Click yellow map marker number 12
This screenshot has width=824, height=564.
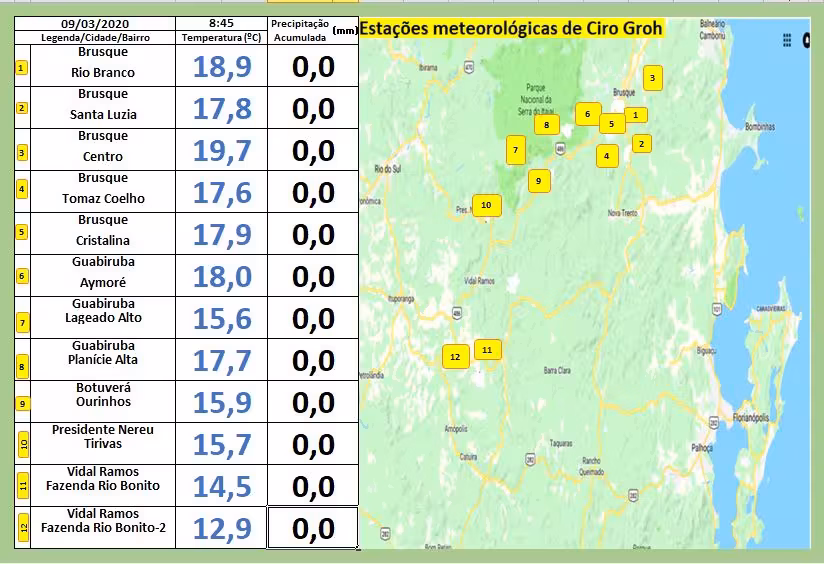pyautogui.click(x=455, y=356)
